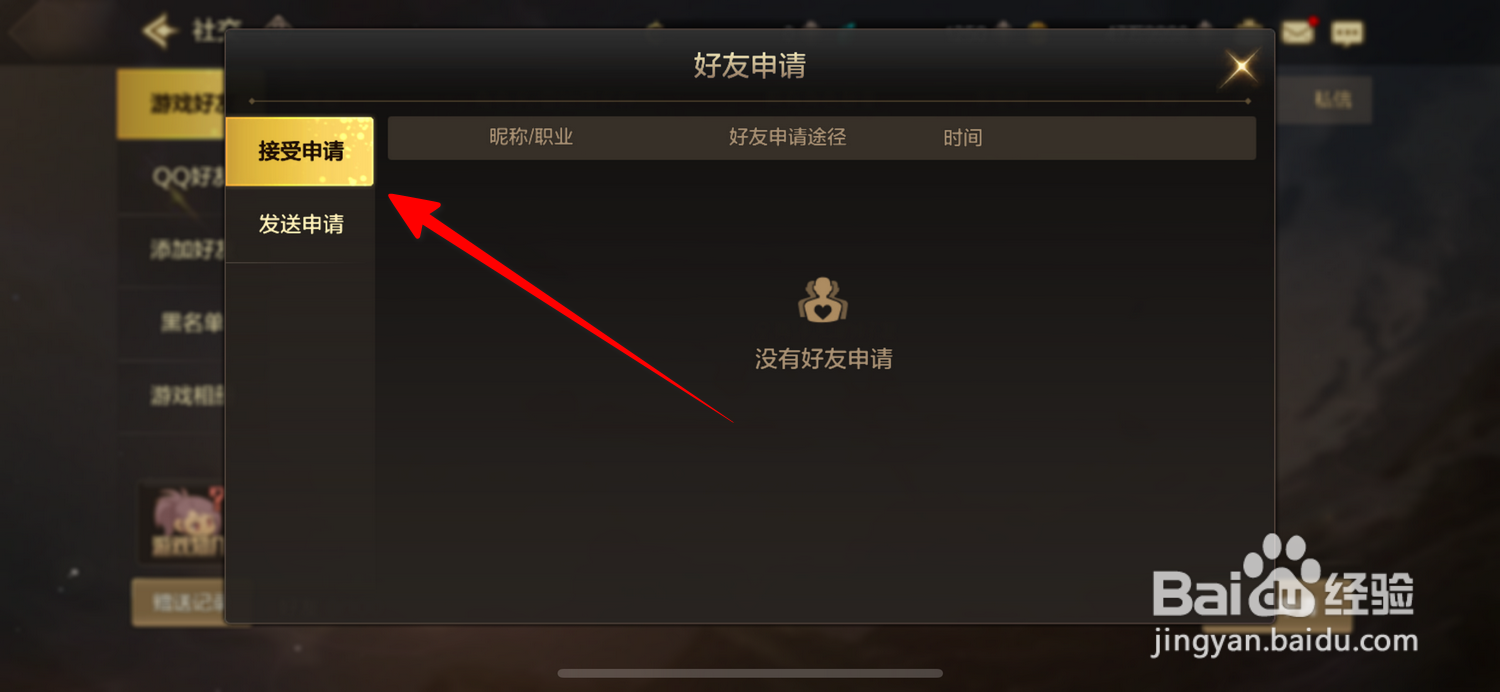Viewport: 1500px width, 692px height.
Task: Open the chat bubble icon
Action: click(x=1347, y=33)
